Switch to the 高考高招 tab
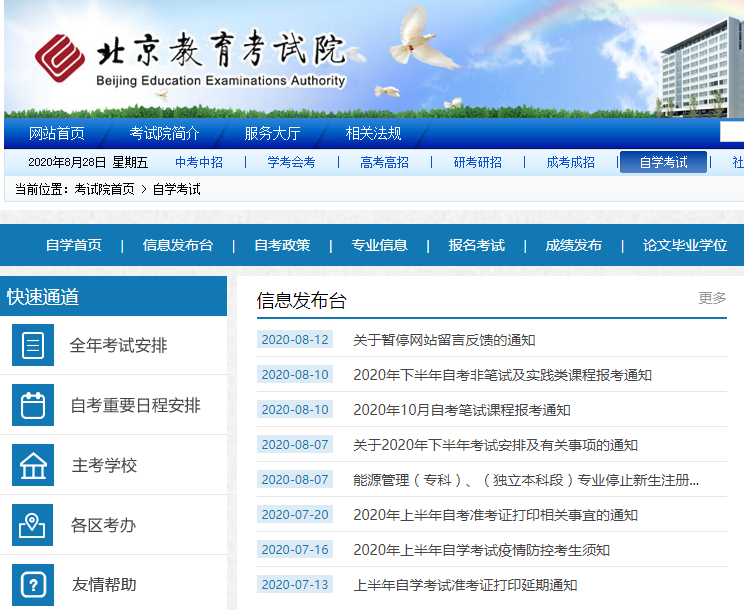The image size is (744, 610). click(384, 162)
